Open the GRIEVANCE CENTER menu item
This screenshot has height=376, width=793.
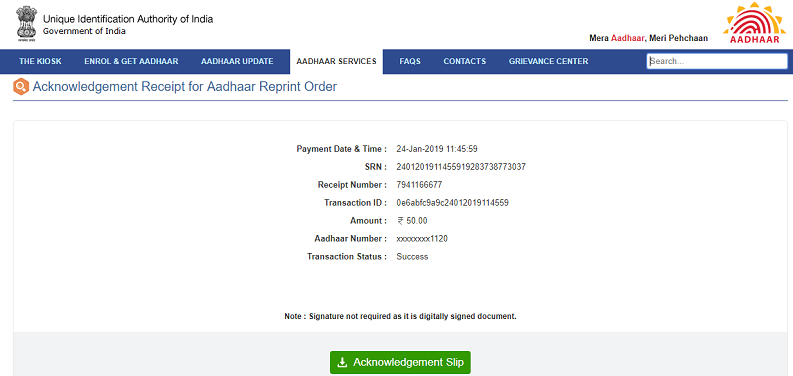(548, 61)
